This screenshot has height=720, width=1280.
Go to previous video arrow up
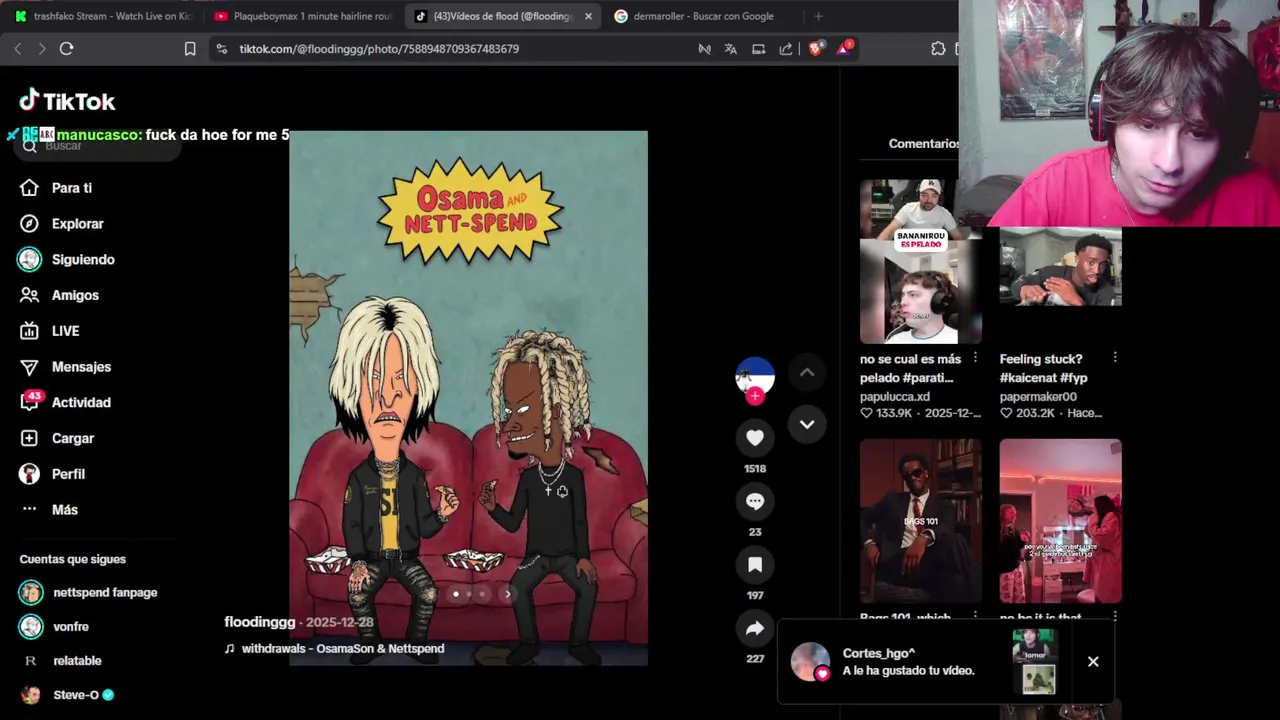tap(807, 373)
